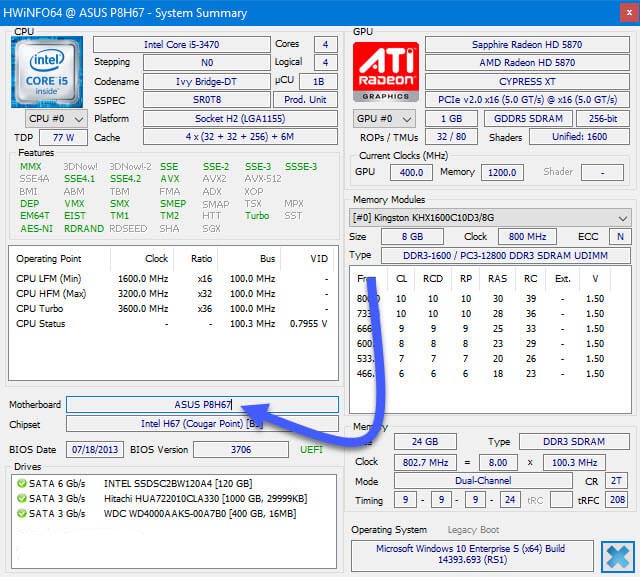Click the green UEFI label

click(x=311, y=450)
